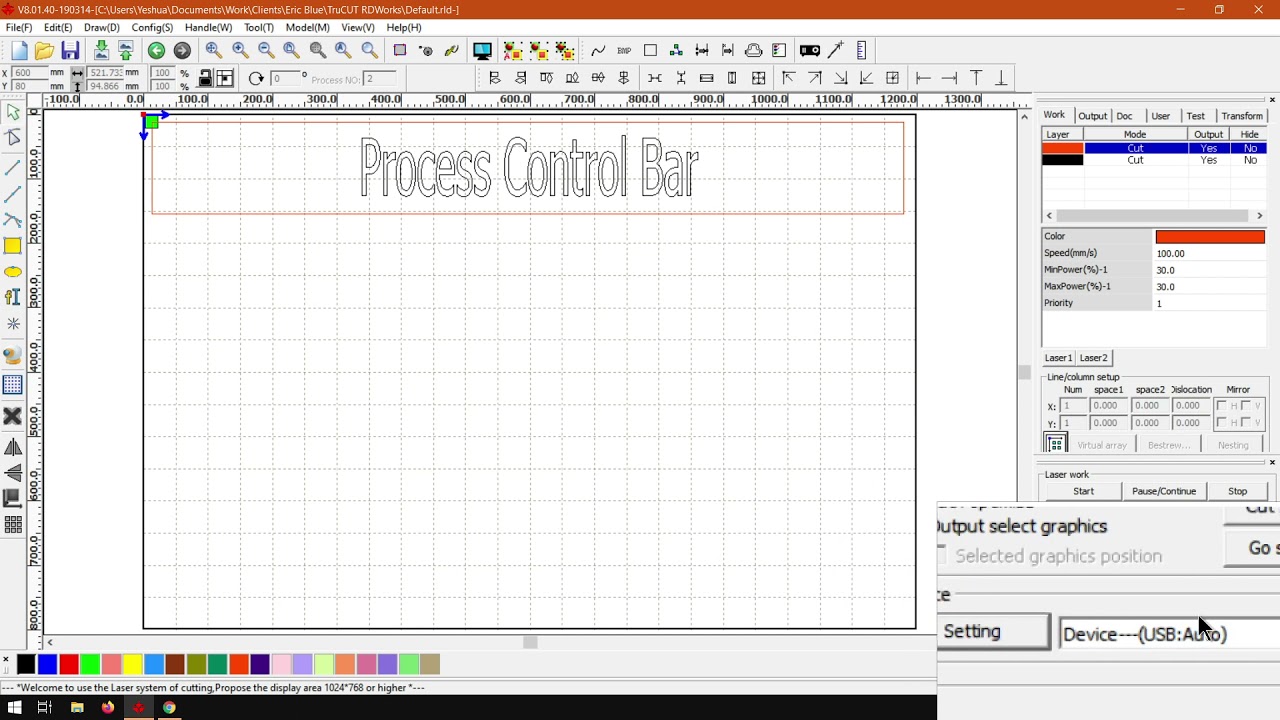The image size is (1280, 720).
Task: Open a file using the folder icon
Action: (44, 50)
